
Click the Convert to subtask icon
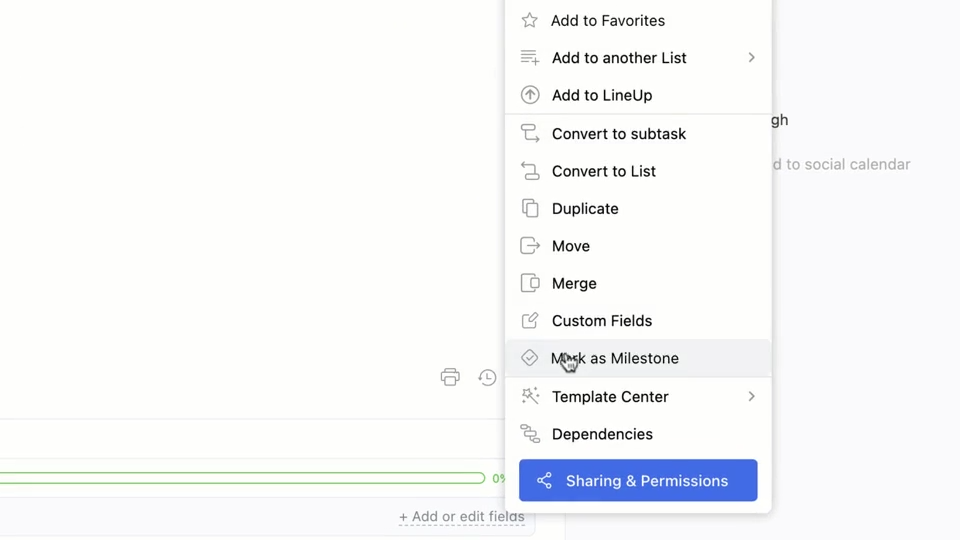[530, 133]
